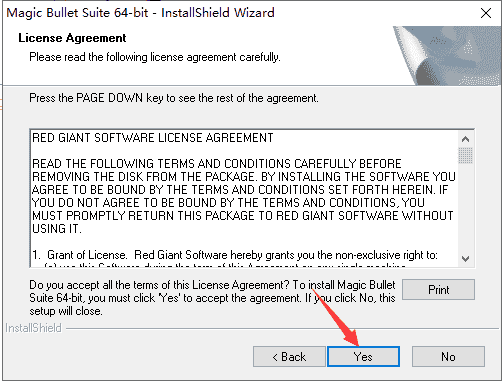Click the PAGE DOWN instruction text
Screen dimensions: 504x383
pyautogui.click(x=174, y=98)
